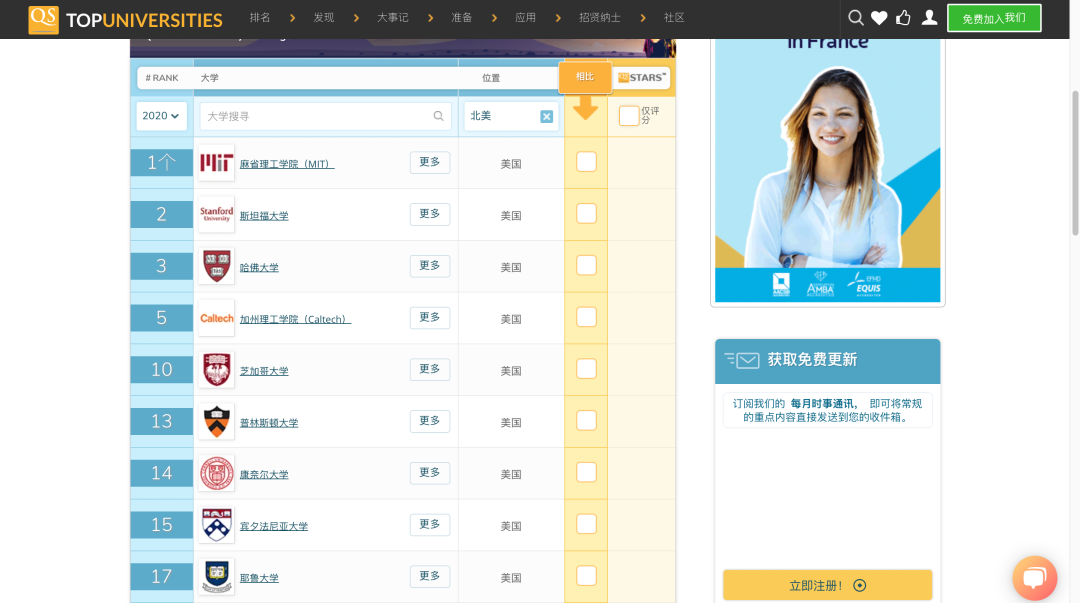Screen dimensions: 1080x603
Task: Expand 更多 for 耶鲁大学
Action: click(x=430, y=575)
